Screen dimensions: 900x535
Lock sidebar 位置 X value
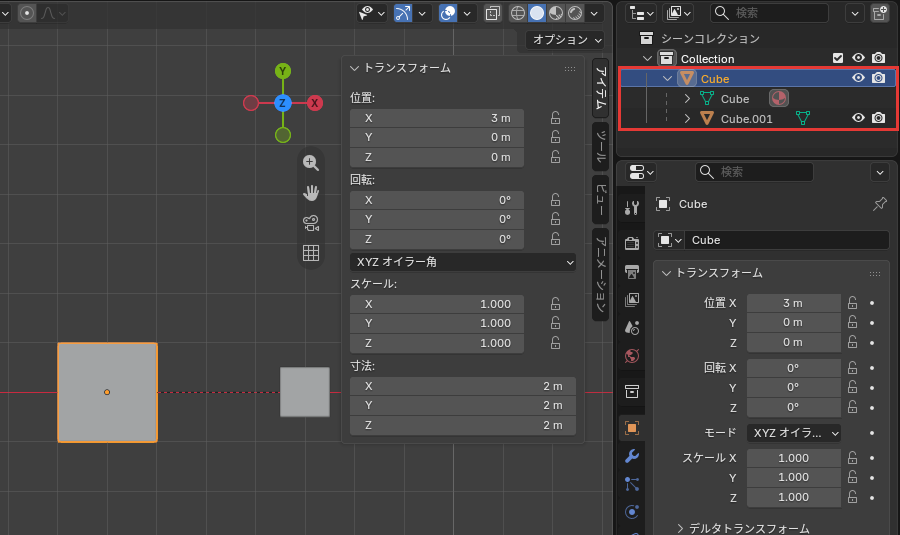[x=555, y=118]
